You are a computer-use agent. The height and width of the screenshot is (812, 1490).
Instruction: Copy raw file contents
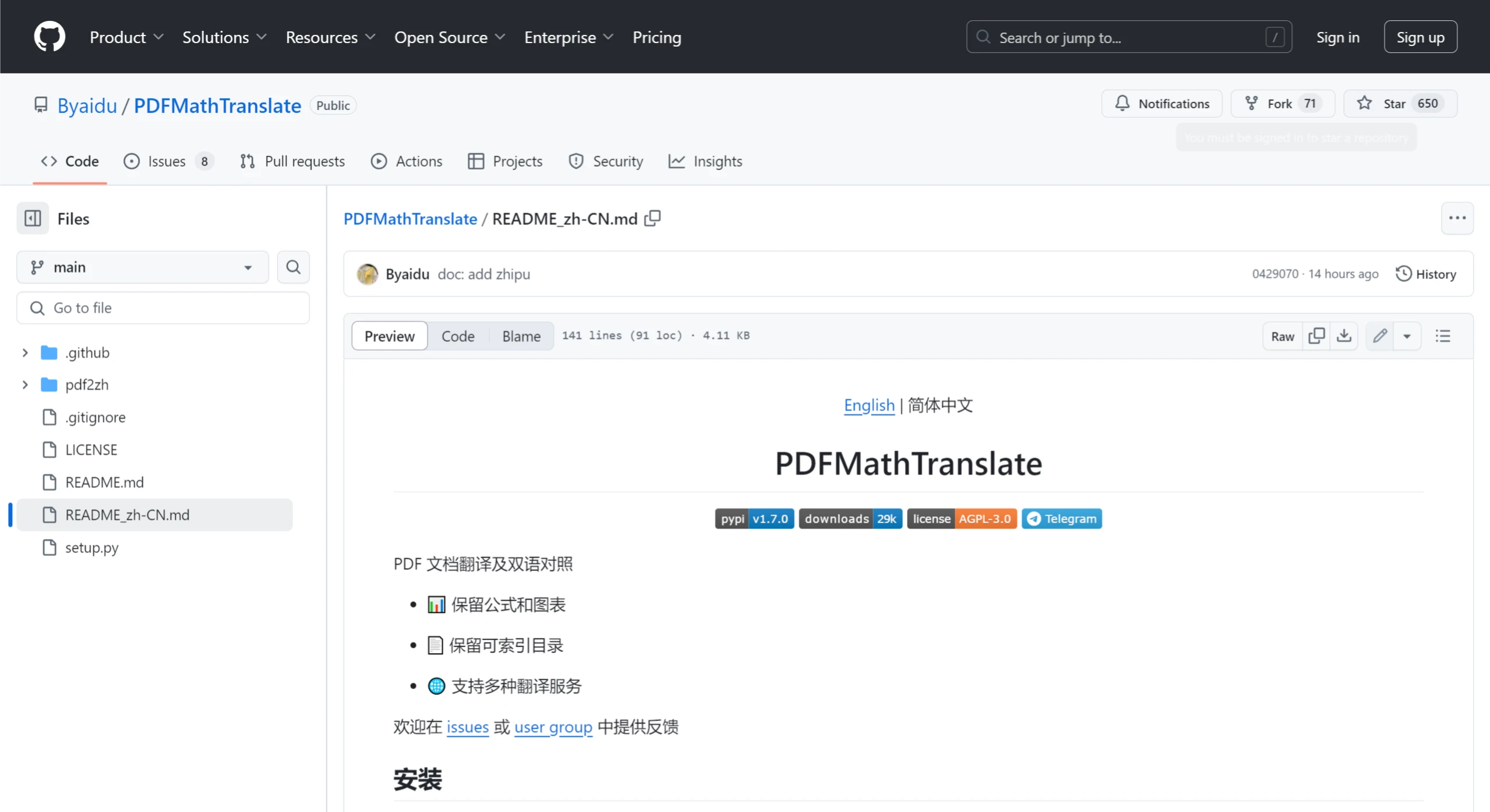coord(1318,336)
